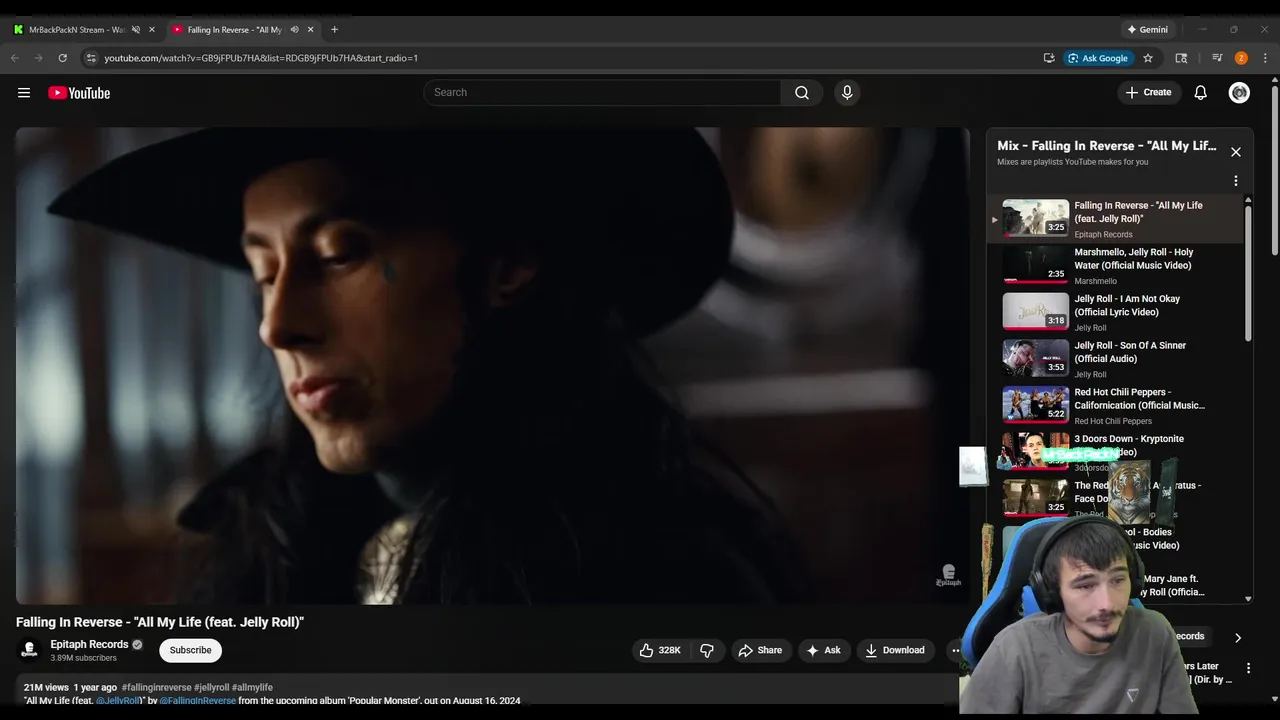Image resolution: width=1280 pixels, height=720 pixels.
Task: Open a new browser tab
Action: pyautogui.click(x=334, y=30)
